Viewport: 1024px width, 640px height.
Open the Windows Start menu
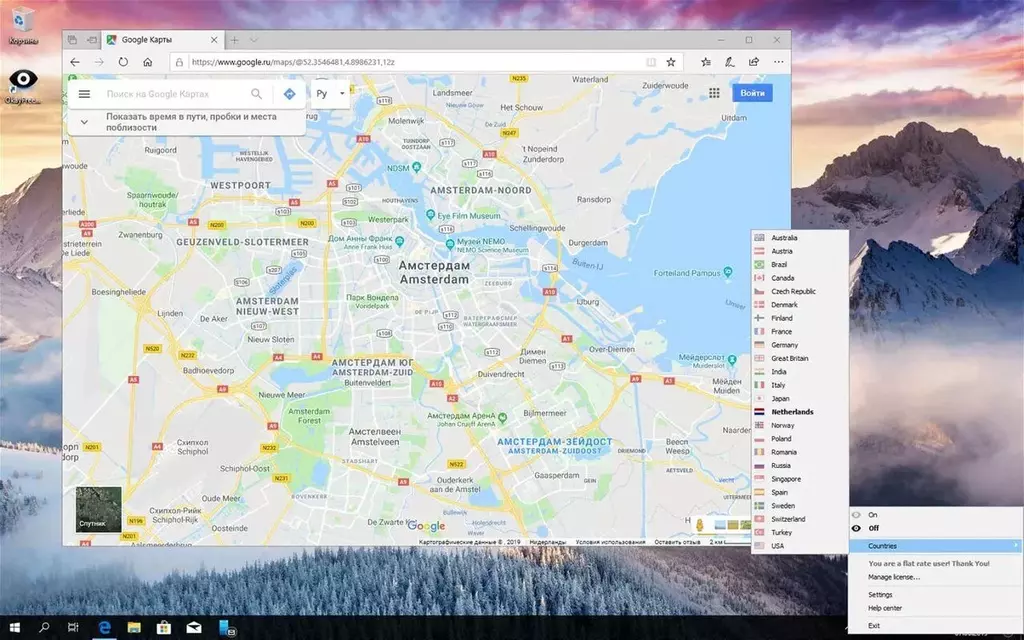click(14, 628)
